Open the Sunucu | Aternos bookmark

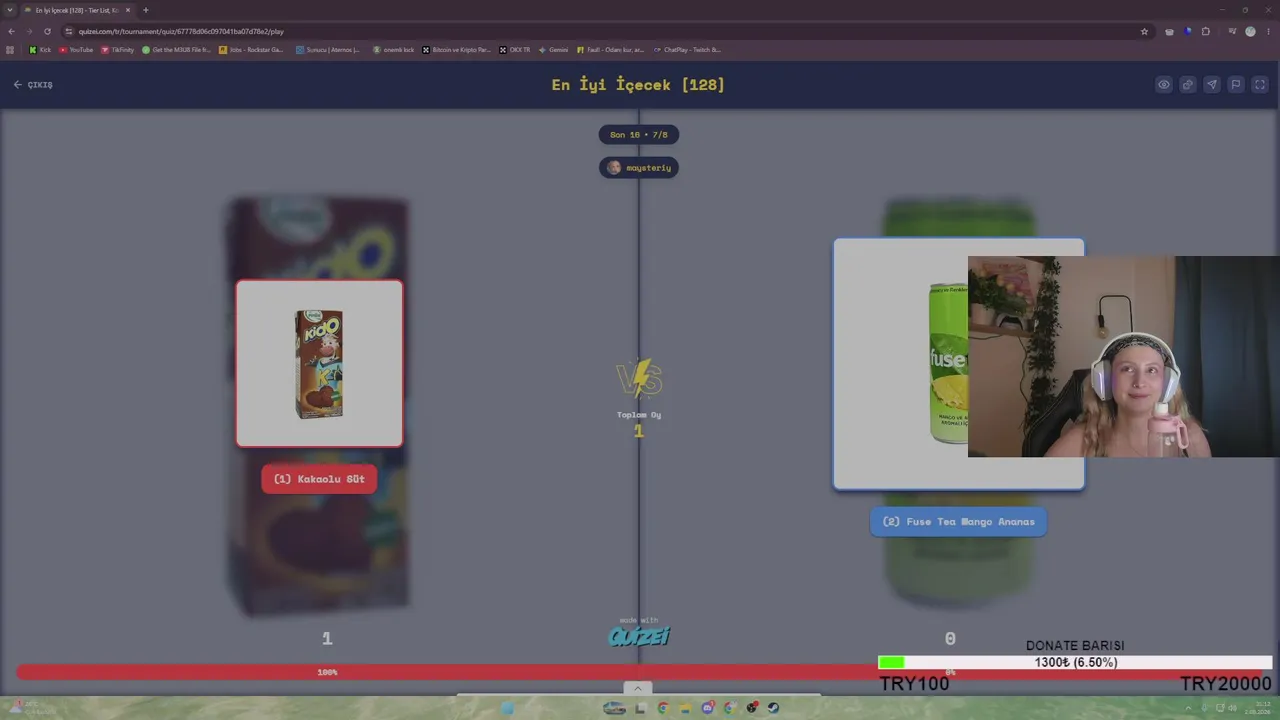click(328, 49)
